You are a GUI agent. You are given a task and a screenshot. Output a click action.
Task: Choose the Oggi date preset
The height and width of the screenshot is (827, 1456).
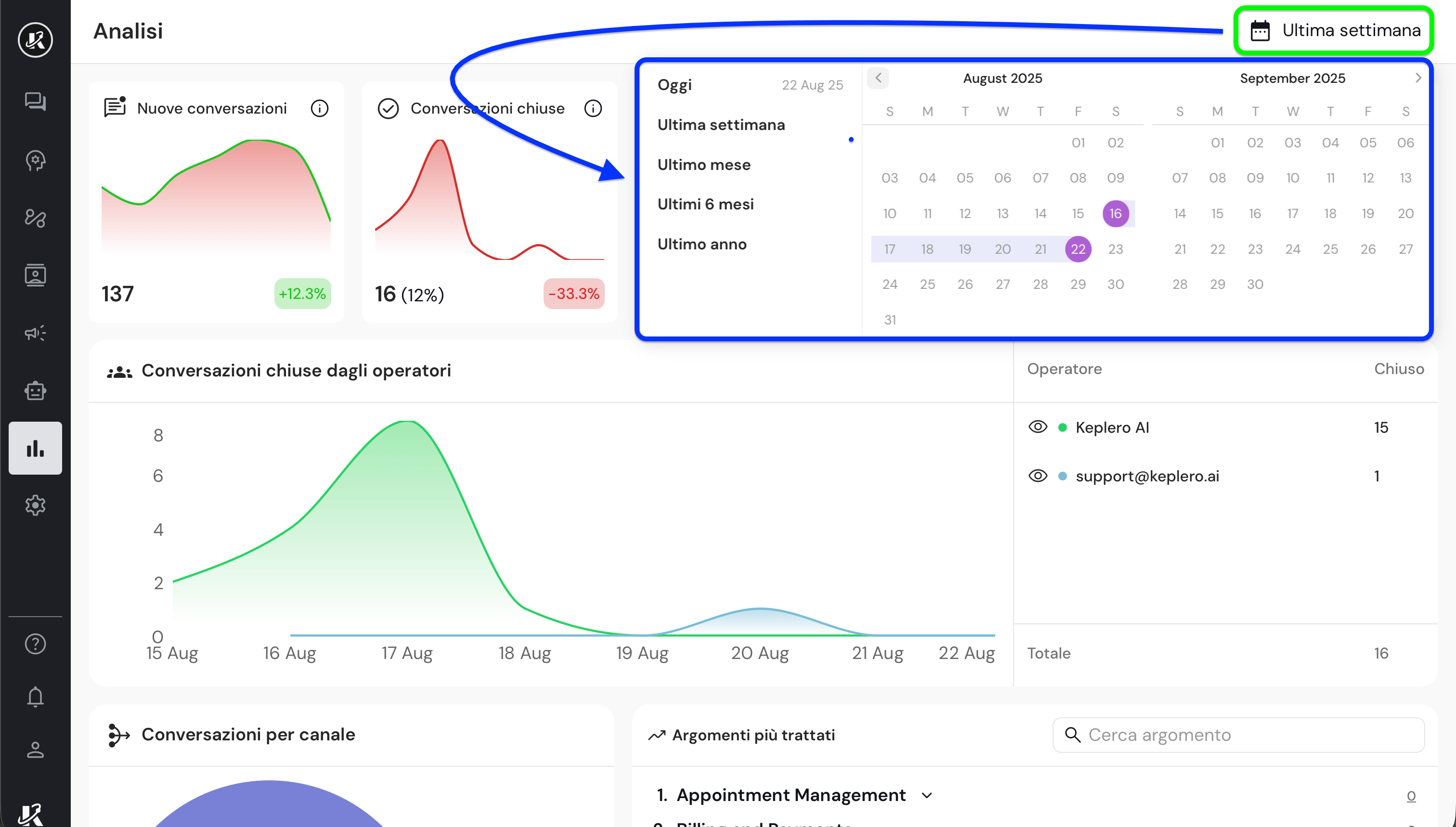click(675, 85)
